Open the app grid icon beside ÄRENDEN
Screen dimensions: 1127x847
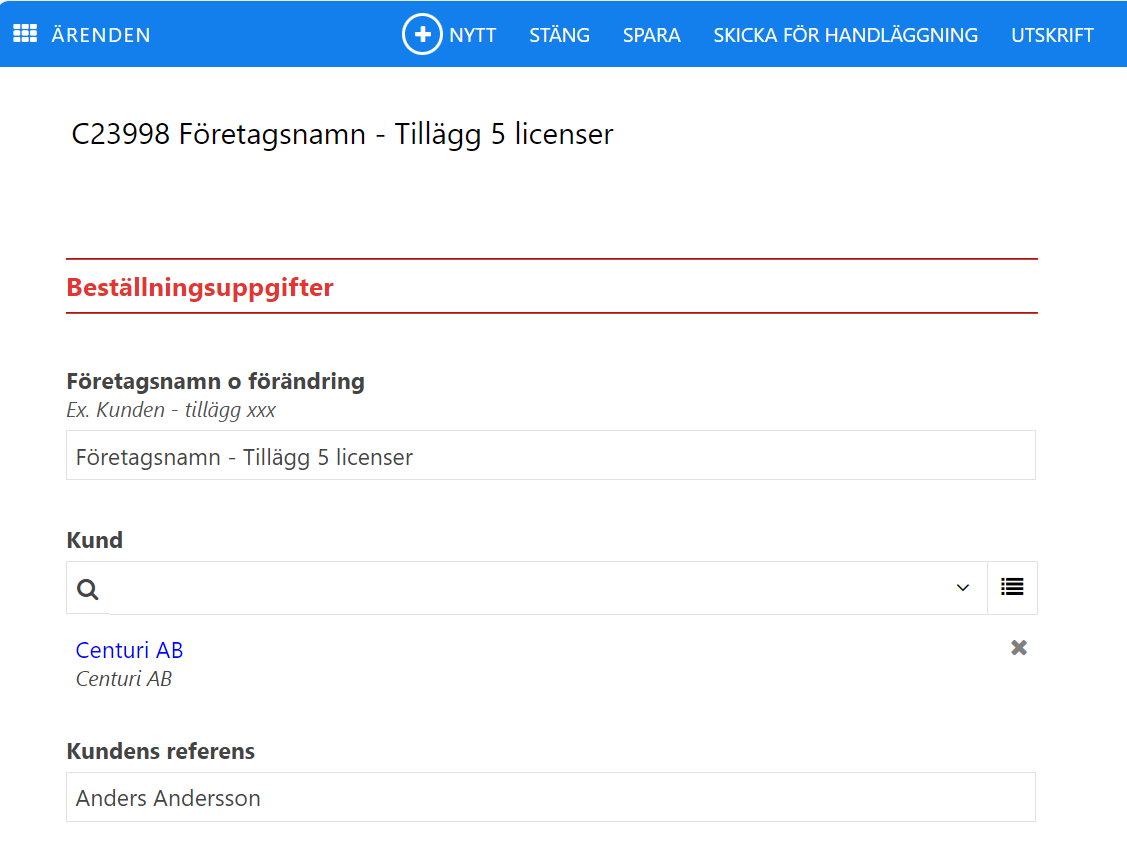[25, 34]
